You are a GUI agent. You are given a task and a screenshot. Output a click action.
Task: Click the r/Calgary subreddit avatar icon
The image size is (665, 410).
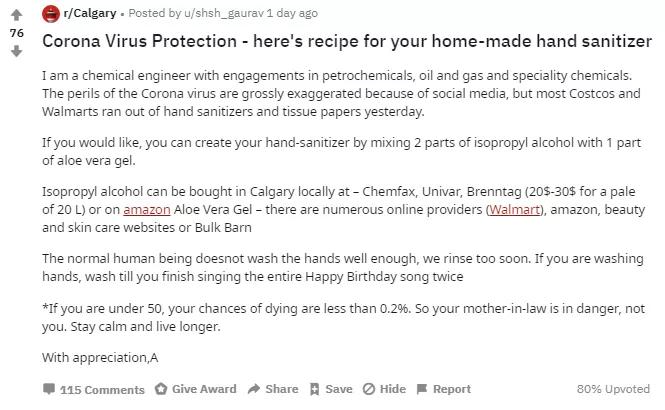[x=51, y=13]
